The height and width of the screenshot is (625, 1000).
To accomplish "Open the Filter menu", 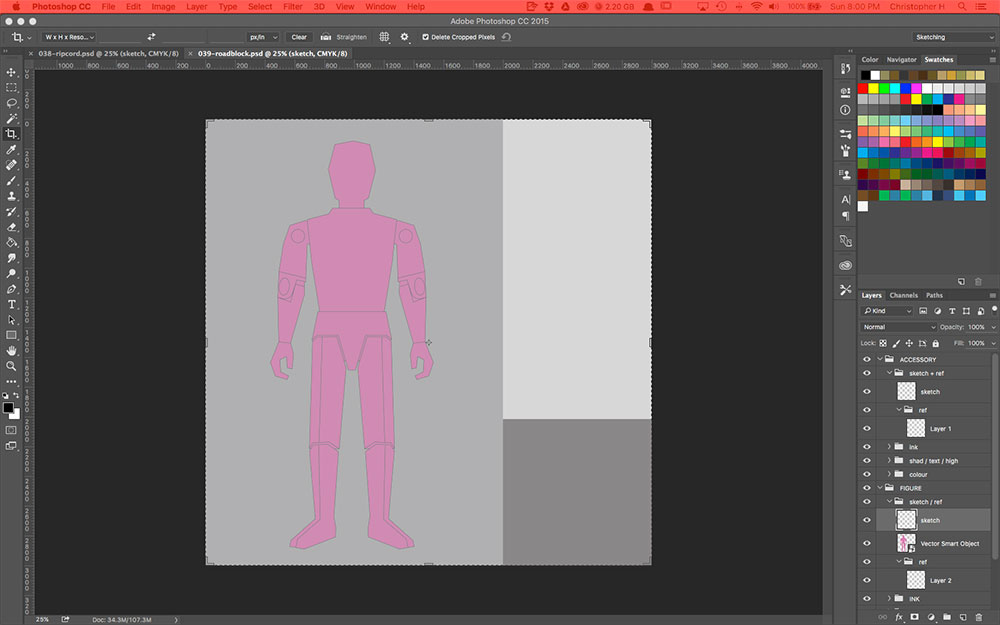I will pyautogui.click(x=292, y=7).
